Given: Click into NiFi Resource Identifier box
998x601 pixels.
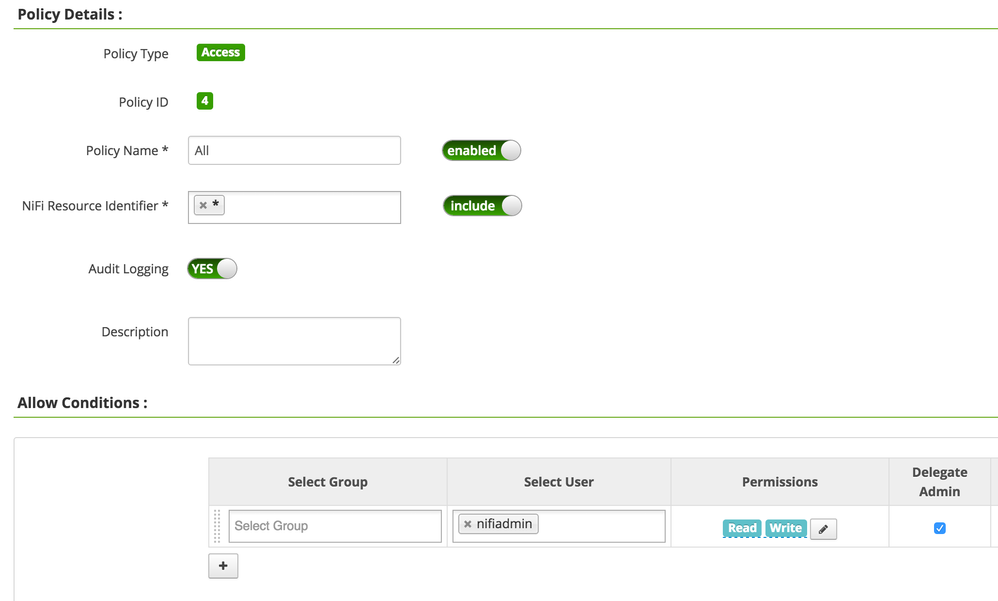Looking at the screenshot, I should 310,207.
